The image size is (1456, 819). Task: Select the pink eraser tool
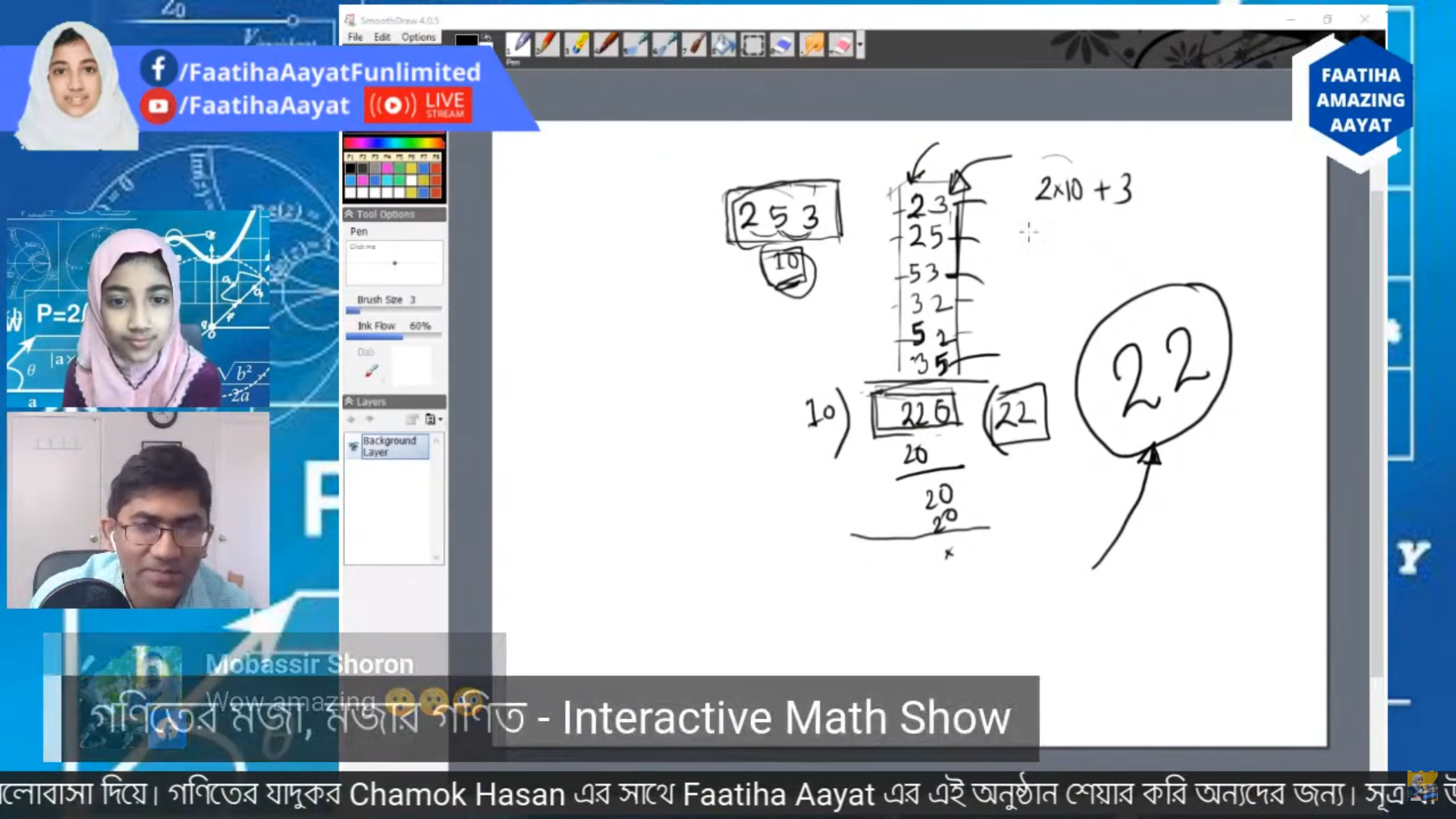pos(840,44)
